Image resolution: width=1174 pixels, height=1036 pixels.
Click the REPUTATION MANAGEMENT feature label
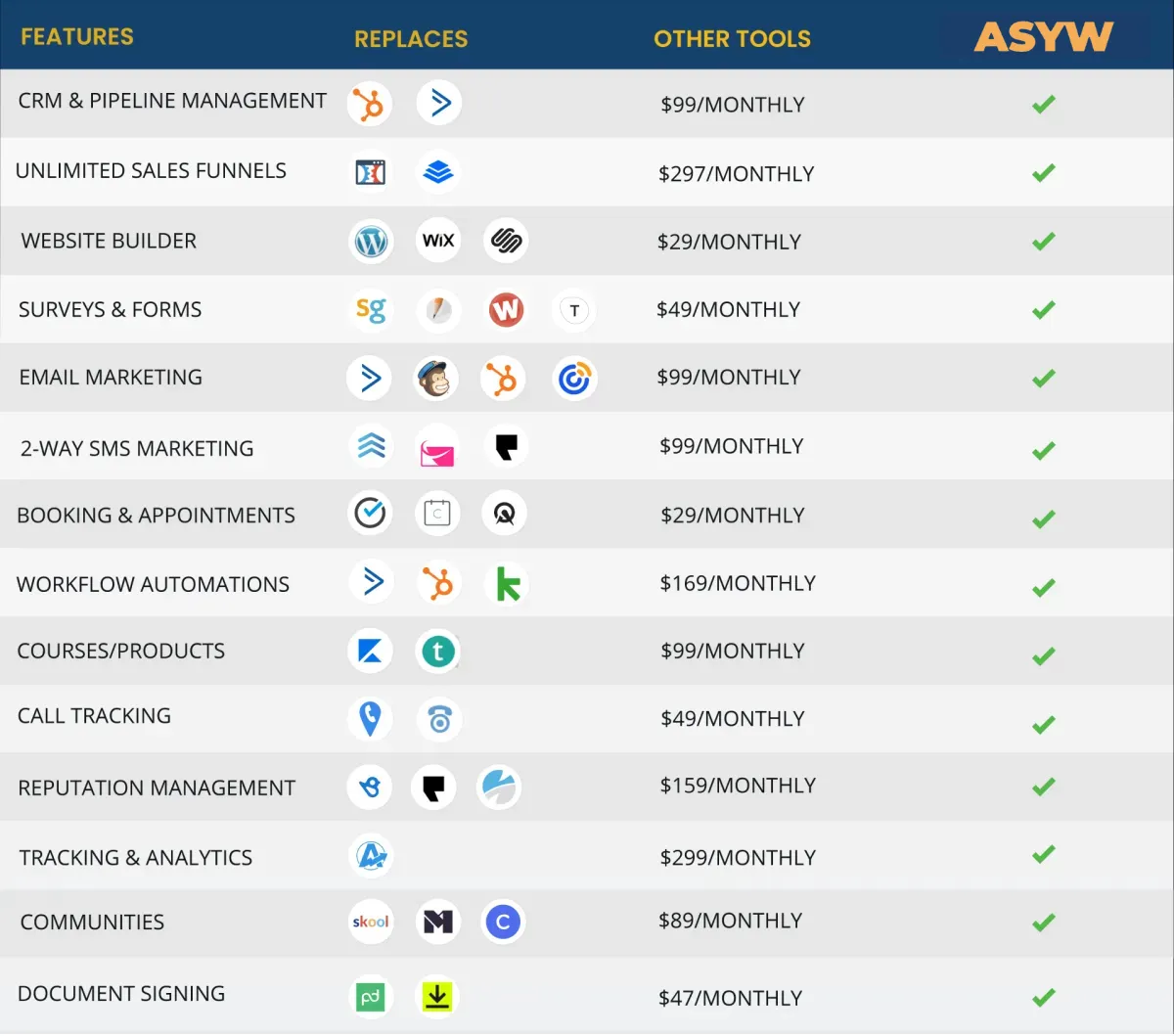click(x=157, y=788)
